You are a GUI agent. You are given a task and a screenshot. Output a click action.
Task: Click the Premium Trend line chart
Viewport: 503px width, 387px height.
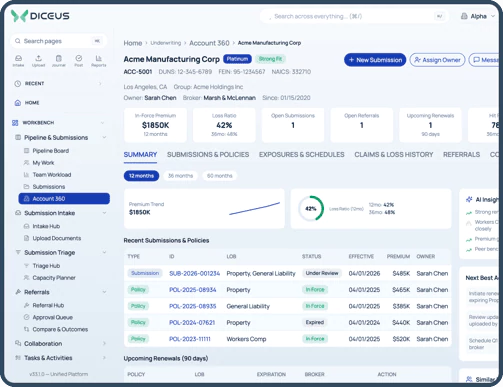254,209
